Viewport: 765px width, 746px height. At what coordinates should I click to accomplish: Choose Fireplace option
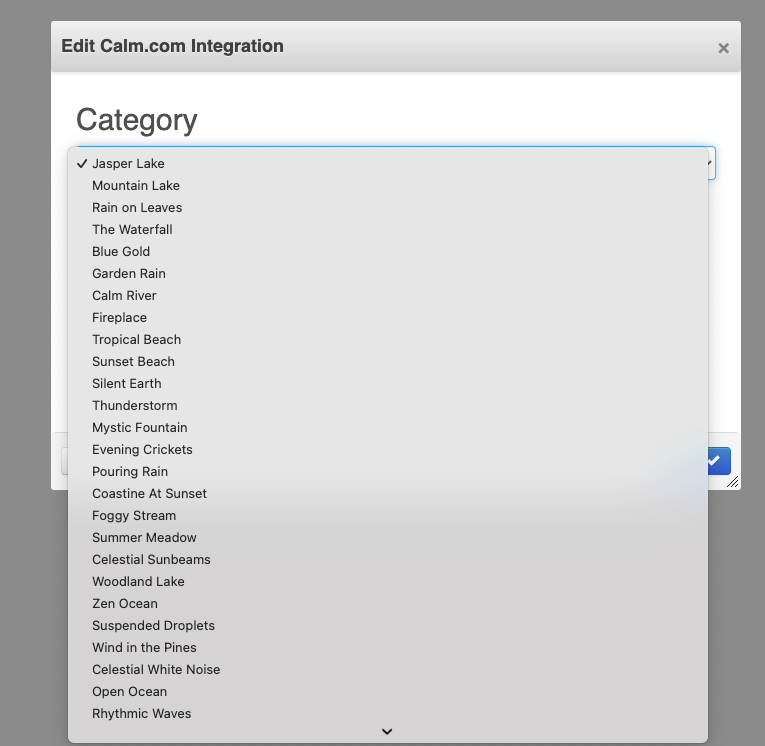coord(388,317)
